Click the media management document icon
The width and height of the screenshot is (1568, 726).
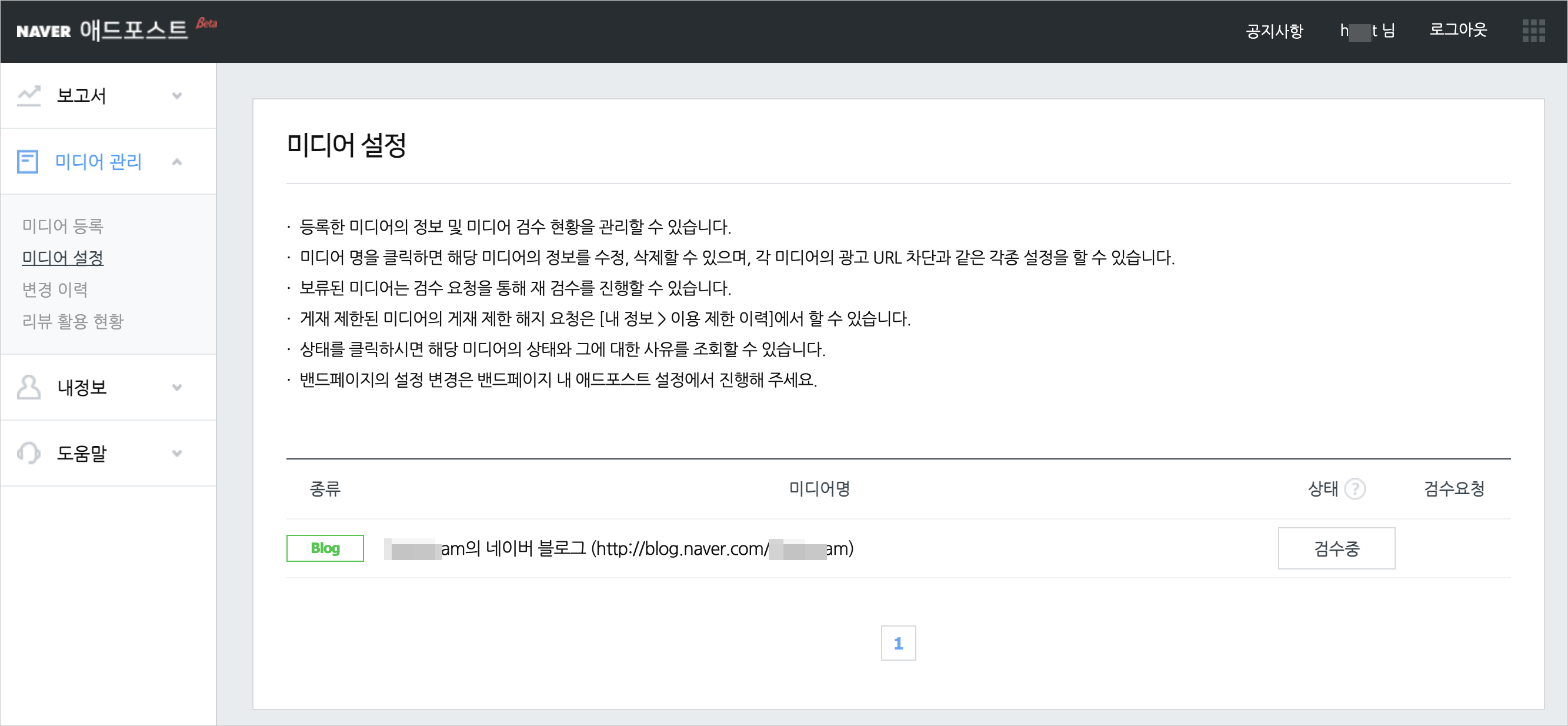click(28, 161)
